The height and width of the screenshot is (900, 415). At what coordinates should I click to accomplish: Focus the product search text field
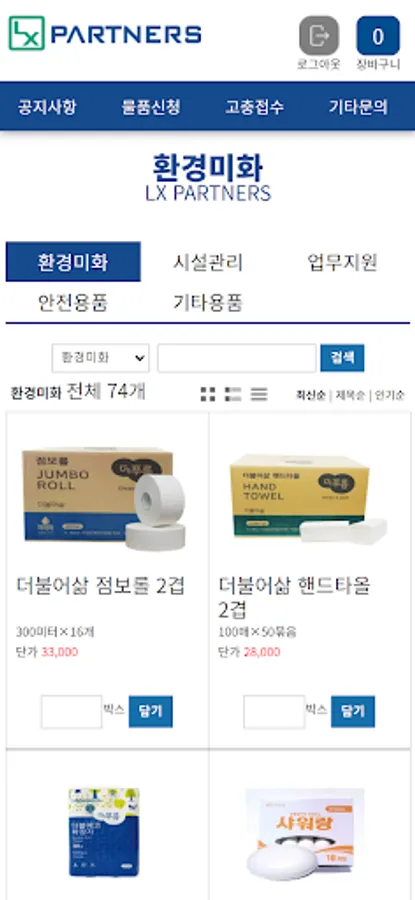(236, 358)
